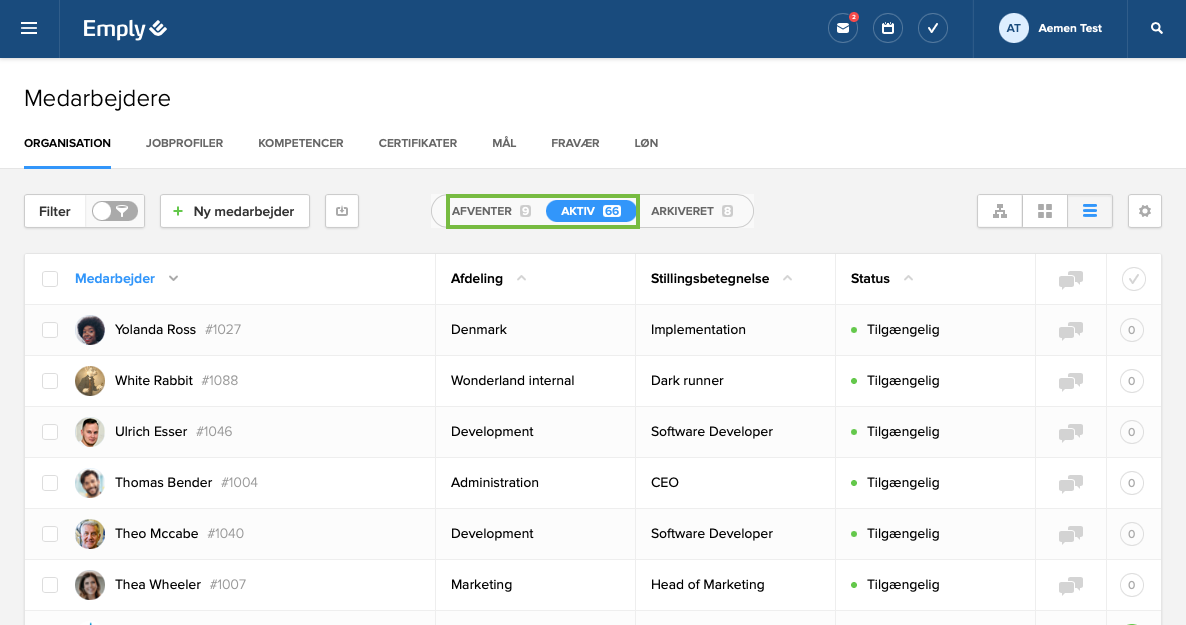Toggle the Filter switch
The width and height of the screenshot is (1186, 625).
tap(115, 211)
